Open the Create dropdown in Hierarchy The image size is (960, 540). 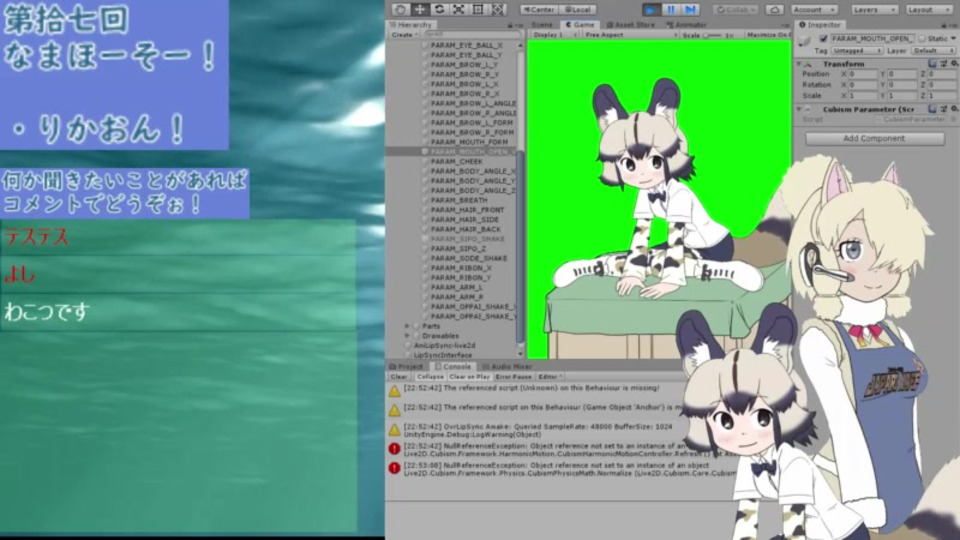coord(404,36)
